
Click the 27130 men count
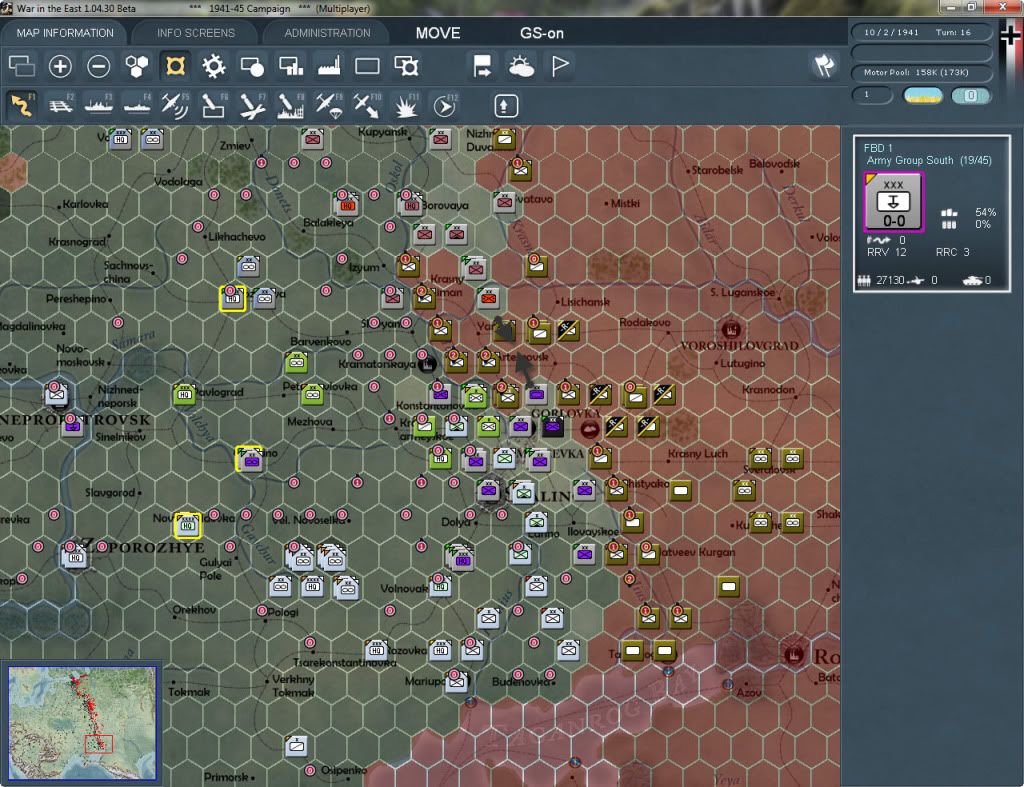click(x=890, y=280)
